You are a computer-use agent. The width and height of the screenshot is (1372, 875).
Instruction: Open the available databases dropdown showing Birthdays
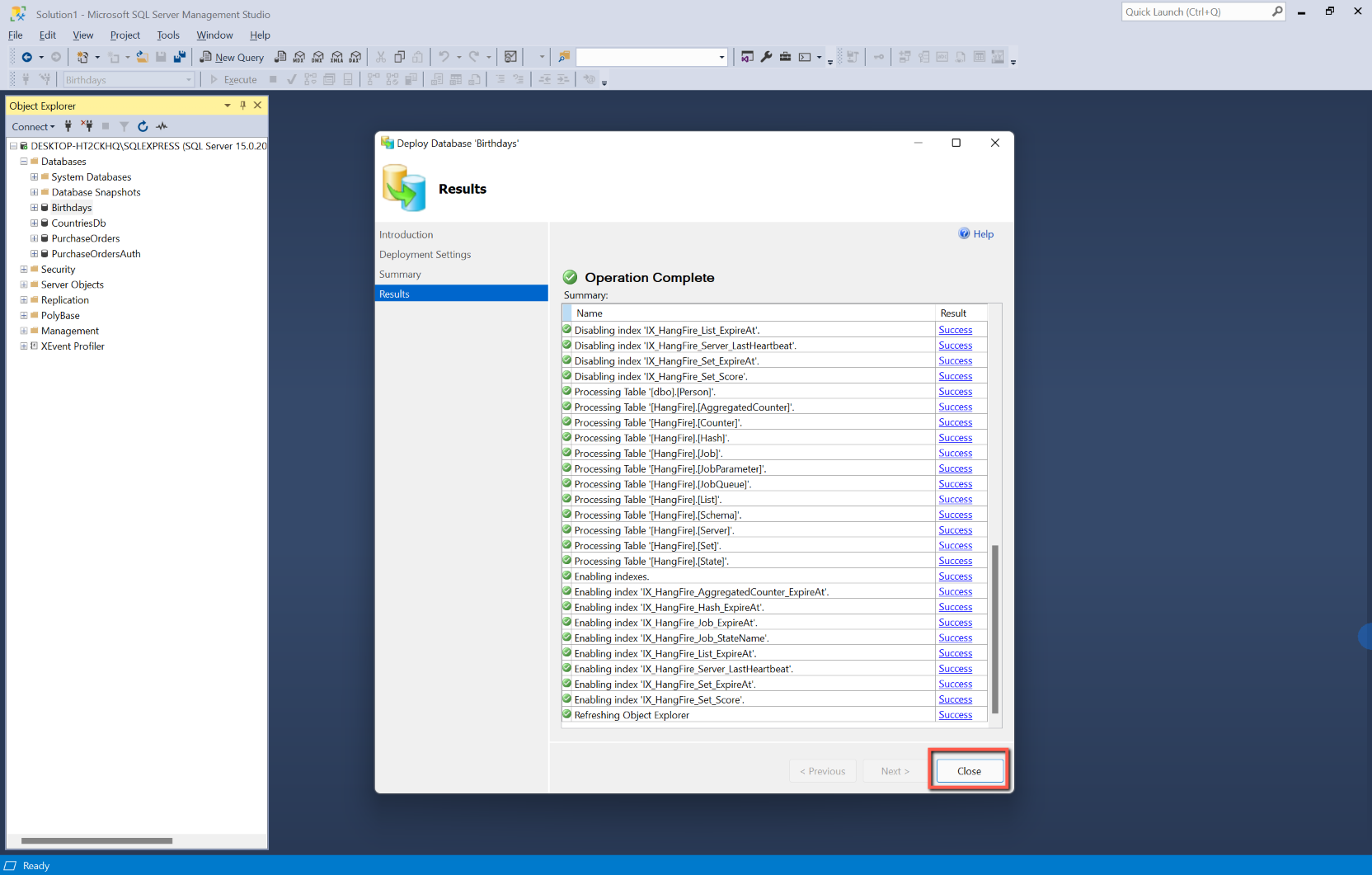click(188, 79)
